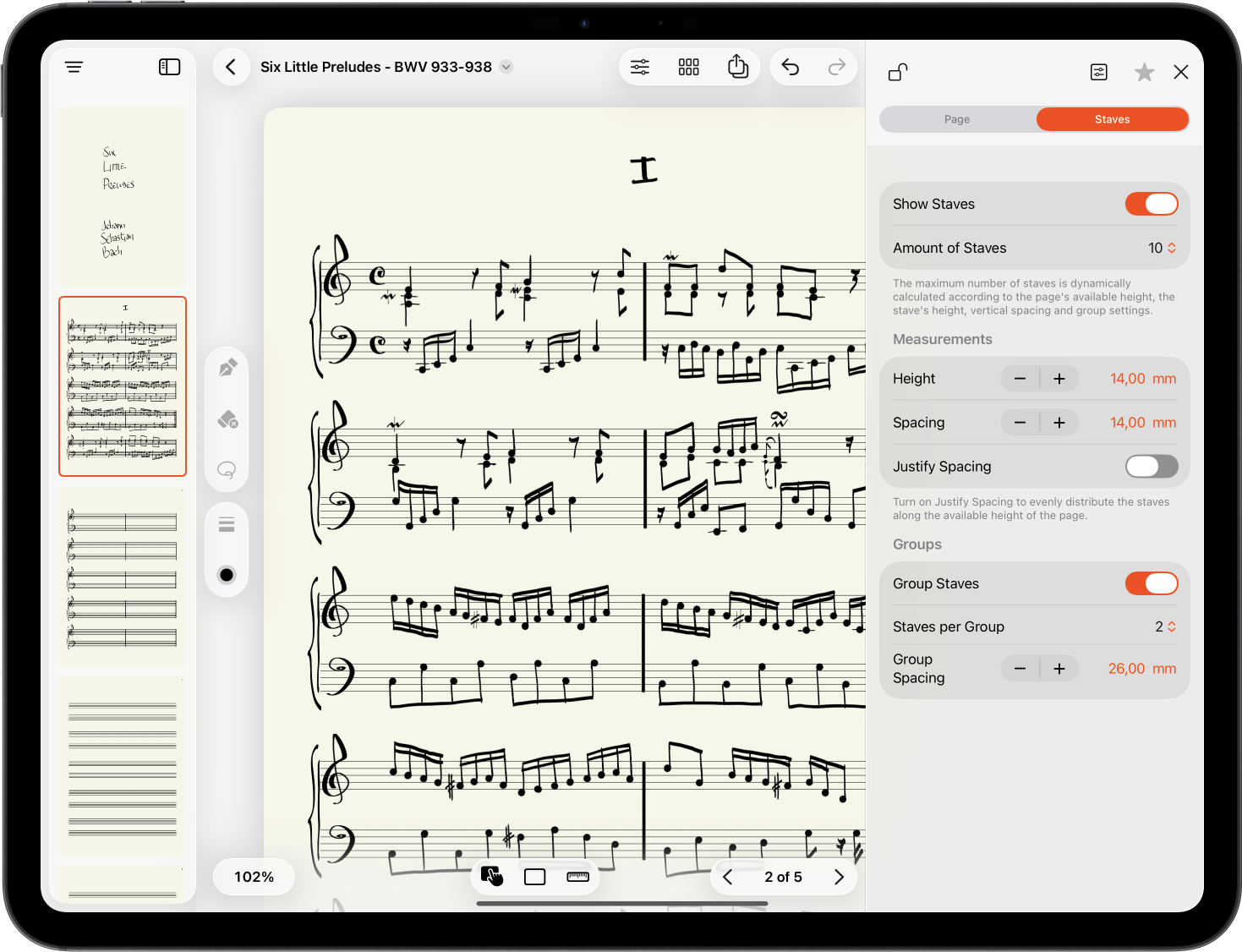The image size is (1242, 952).
Task: Undo the last action
Action: point(791,67)
